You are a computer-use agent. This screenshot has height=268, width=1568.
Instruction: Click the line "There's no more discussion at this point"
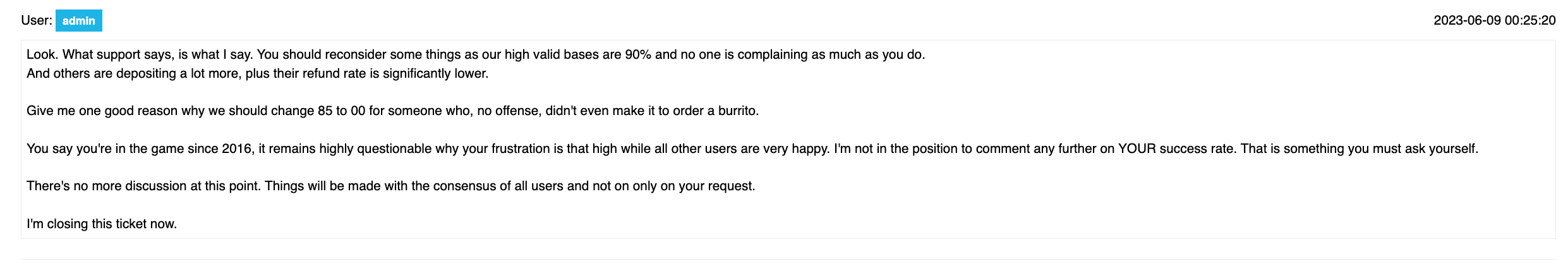tap(391, 186)
